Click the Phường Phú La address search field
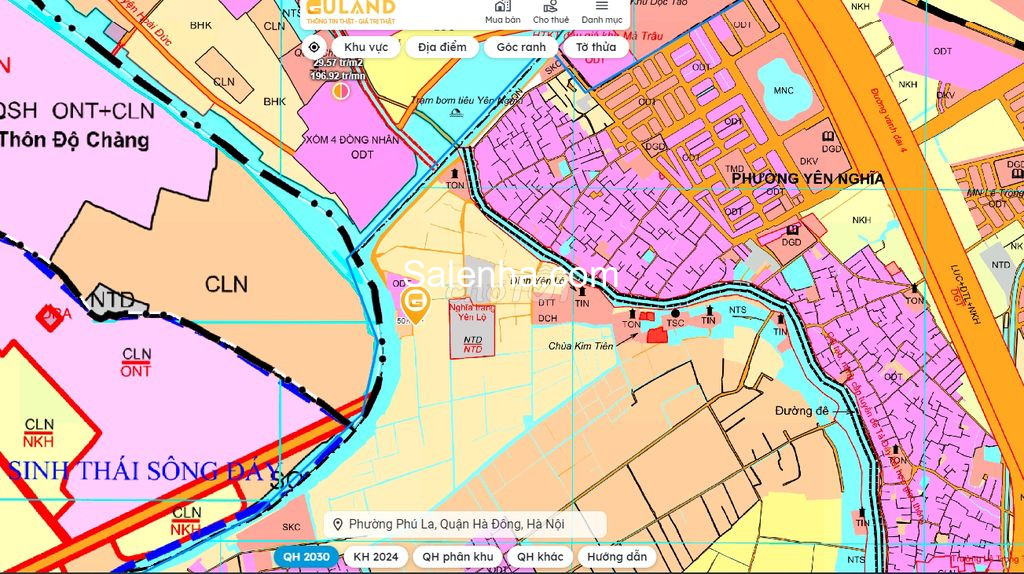Image resolution: width=1024 pixels, height=574 pixels. point(466,525)
